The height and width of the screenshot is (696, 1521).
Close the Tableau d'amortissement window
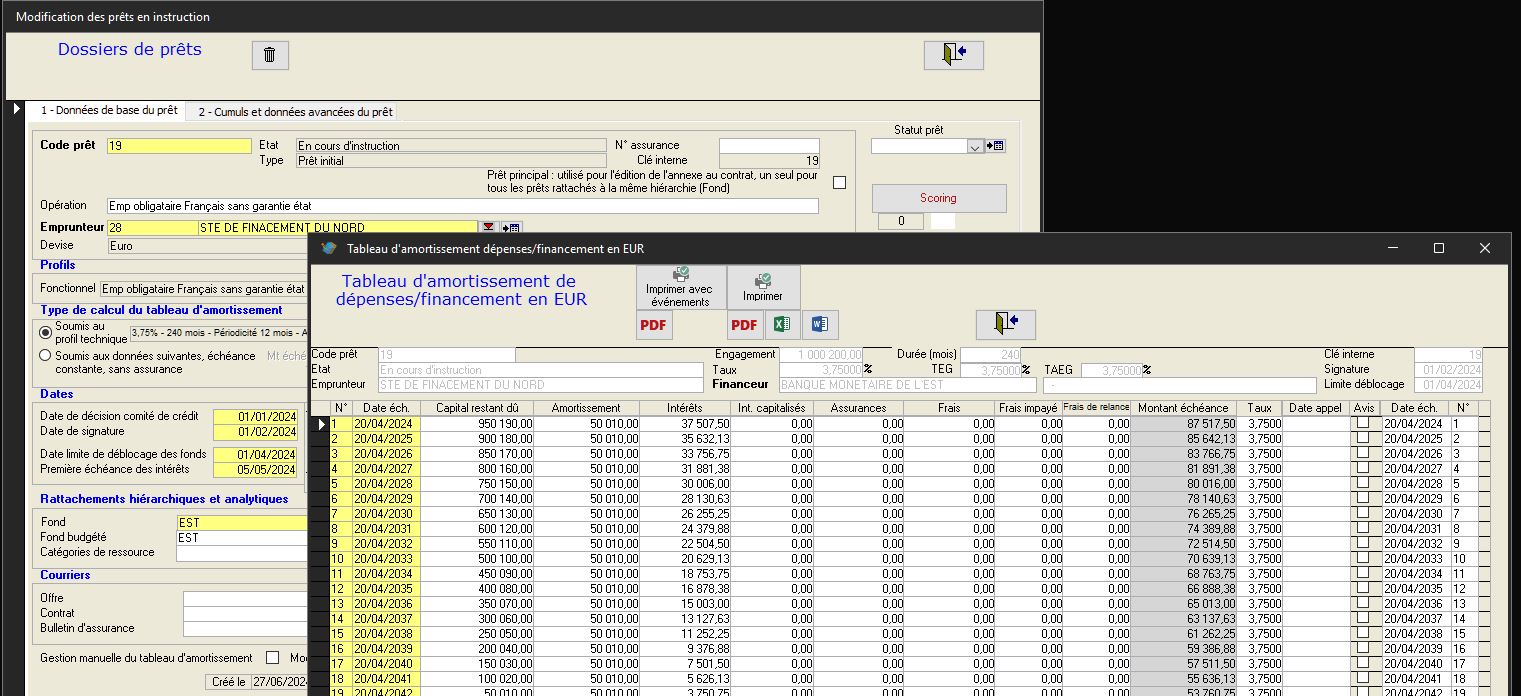(x=1485, y=248)
